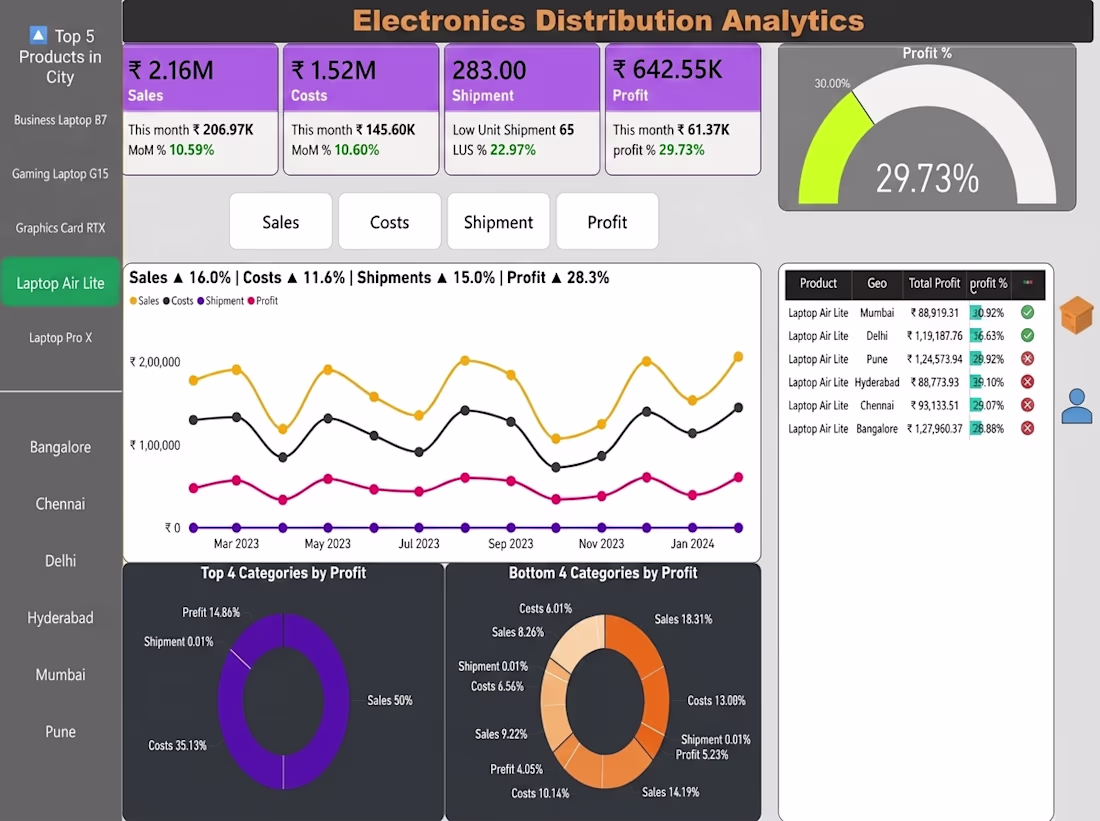Click the red cross icon in Bangalore row
This screenshot has height=821, width=1100.
click(x=1027, y=428)
